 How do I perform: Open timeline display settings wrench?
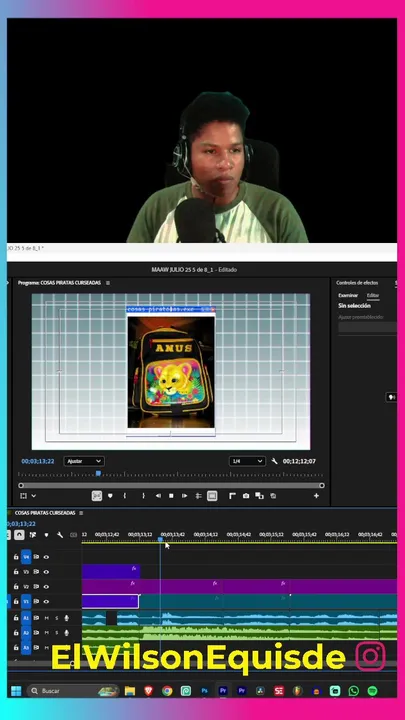pyautogui.click(x=60, y=535)
